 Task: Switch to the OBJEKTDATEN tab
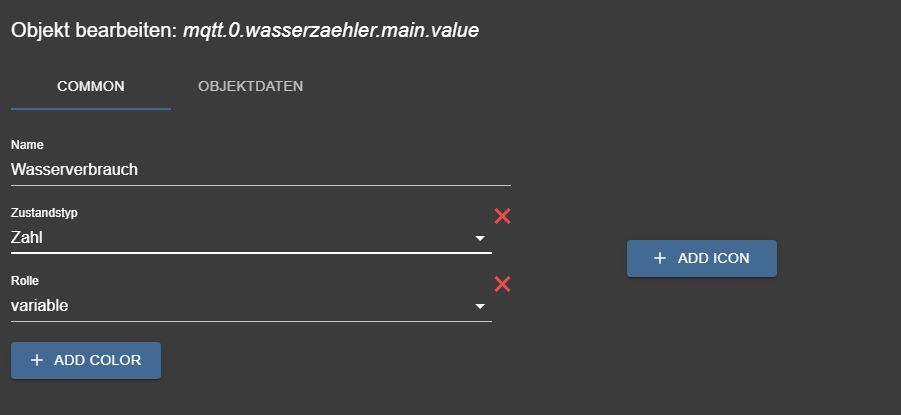[x=250, y=86]
